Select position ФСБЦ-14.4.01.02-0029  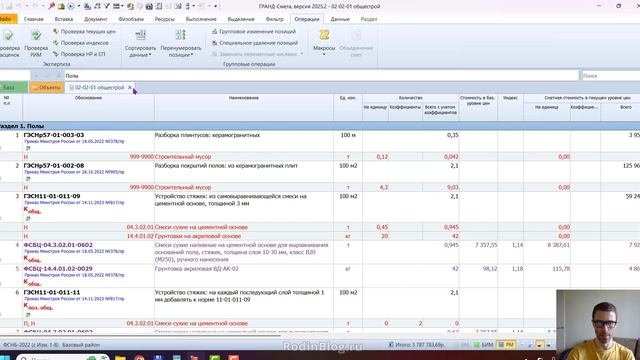click(58, 269)
